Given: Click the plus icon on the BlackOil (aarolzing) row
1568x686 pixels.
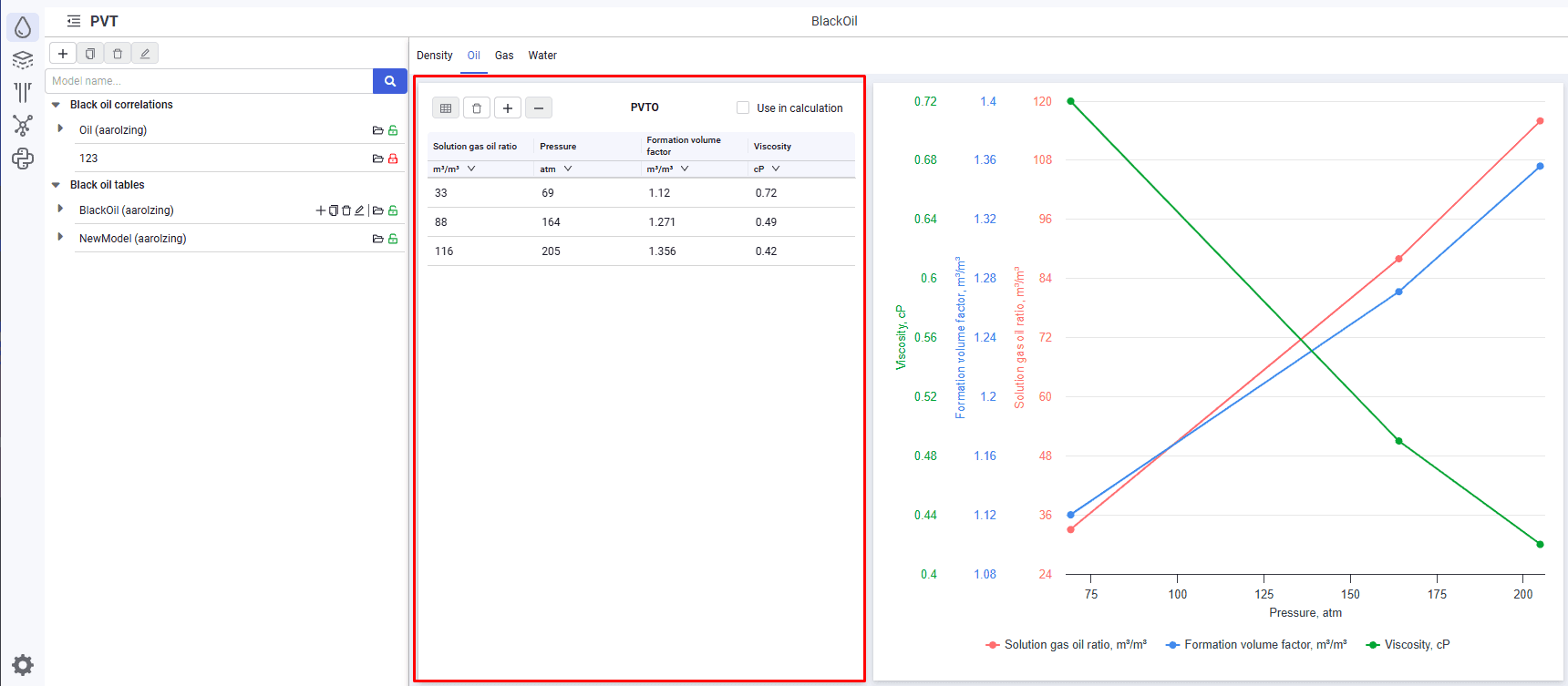Looking at the screenshot, I should [x=321, y=210].
